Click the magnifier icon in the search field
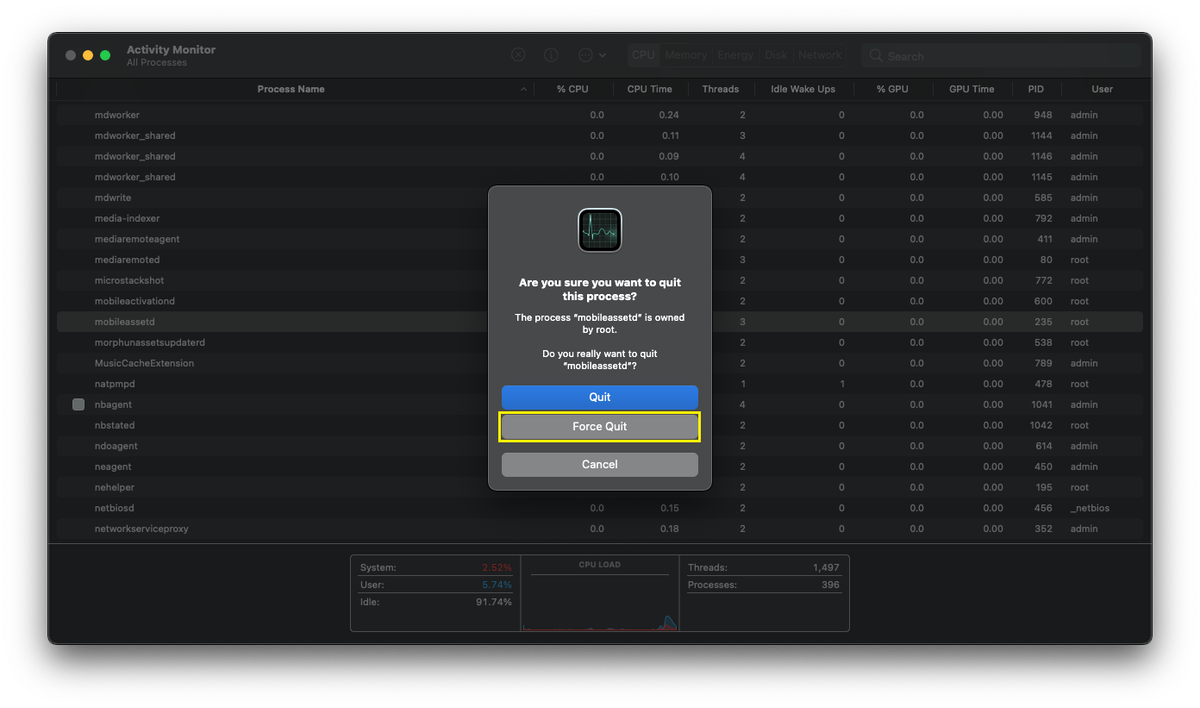This screenshot has height=708, width=1200. point(874,55)
